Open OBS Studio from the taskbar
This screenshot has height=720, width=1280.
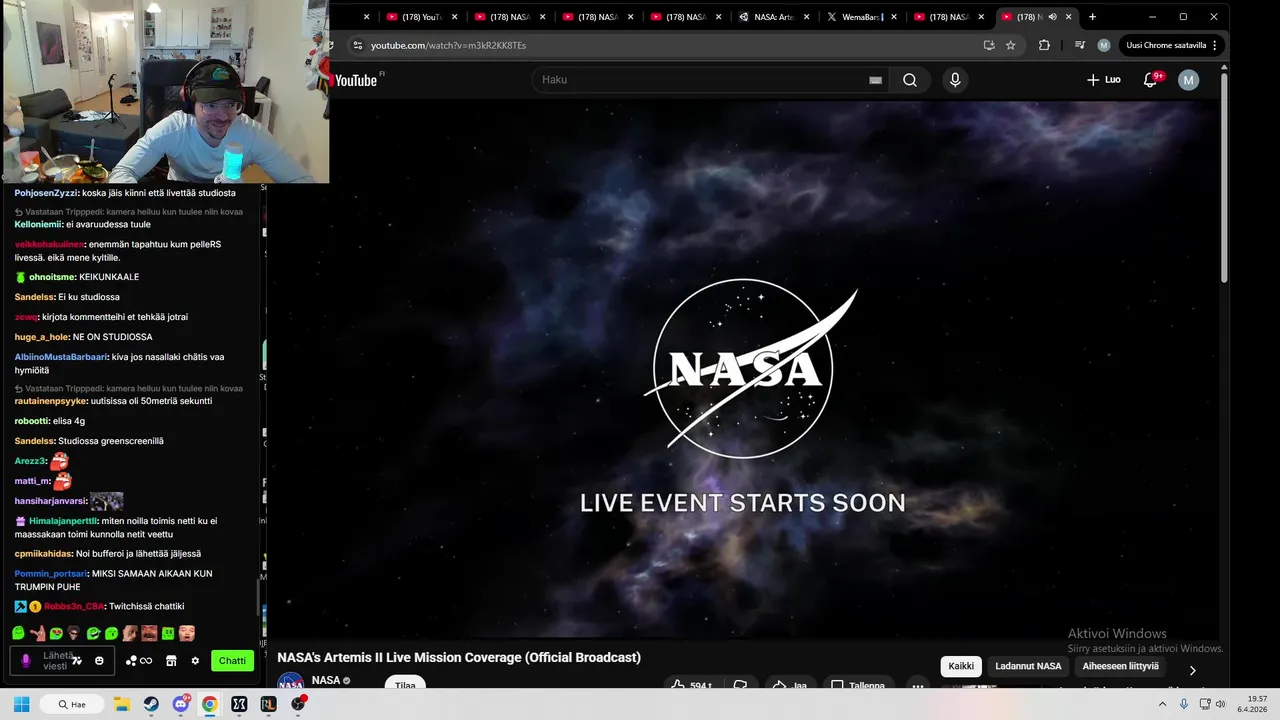(298, 704)
